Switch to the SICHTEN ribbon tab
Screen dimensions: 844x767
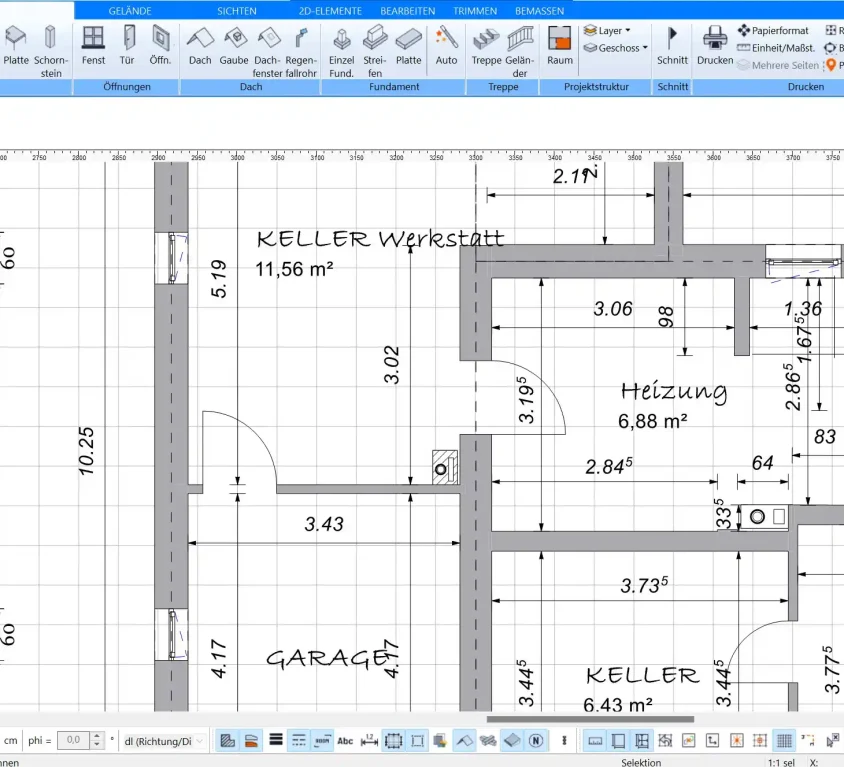click(237, 11)
